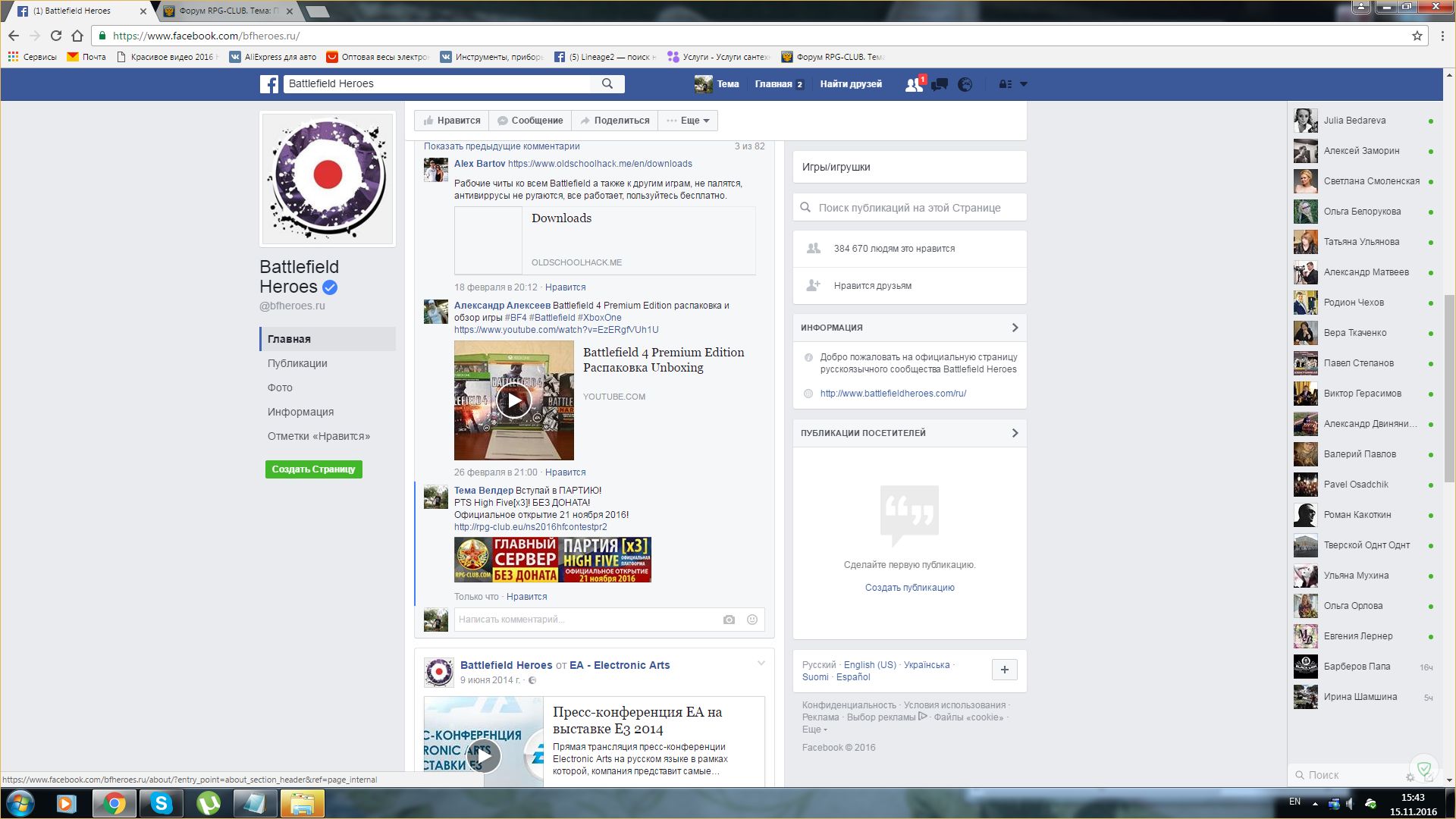Open emoji picker in comment box
The height and width of the screenshot is (819, 1456).
tap(752, 620)
